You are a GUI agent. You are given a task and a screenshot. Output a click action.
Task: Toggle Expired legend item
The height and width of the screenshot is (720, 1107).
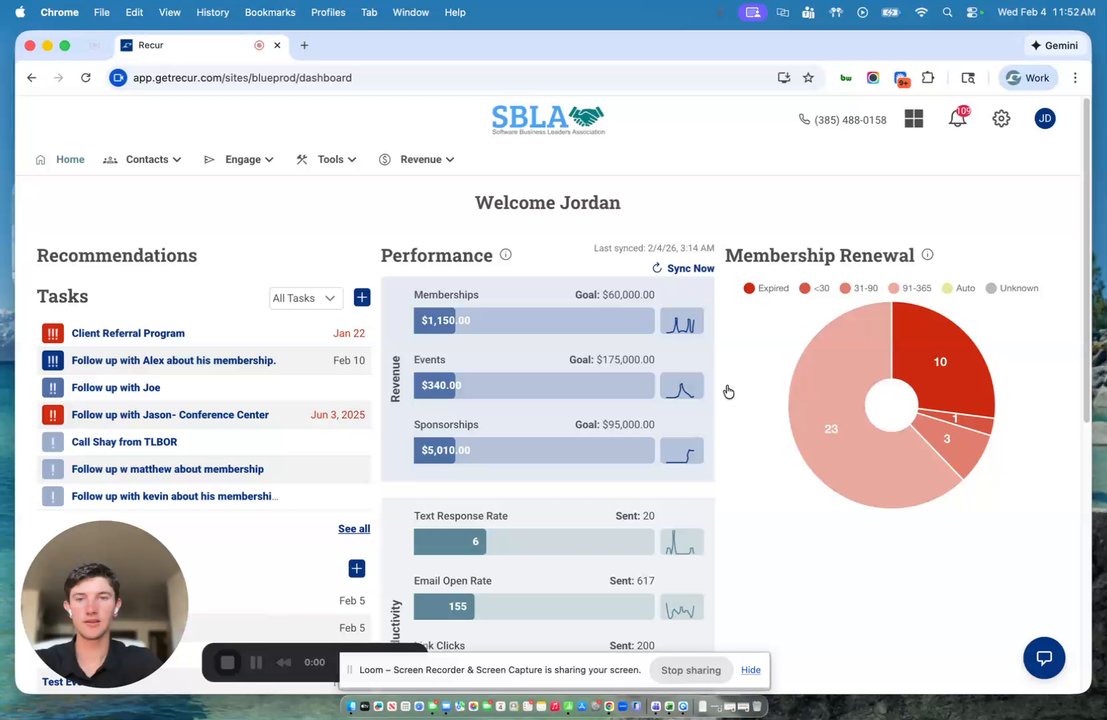pyautogui.click(x=766, y=288)
